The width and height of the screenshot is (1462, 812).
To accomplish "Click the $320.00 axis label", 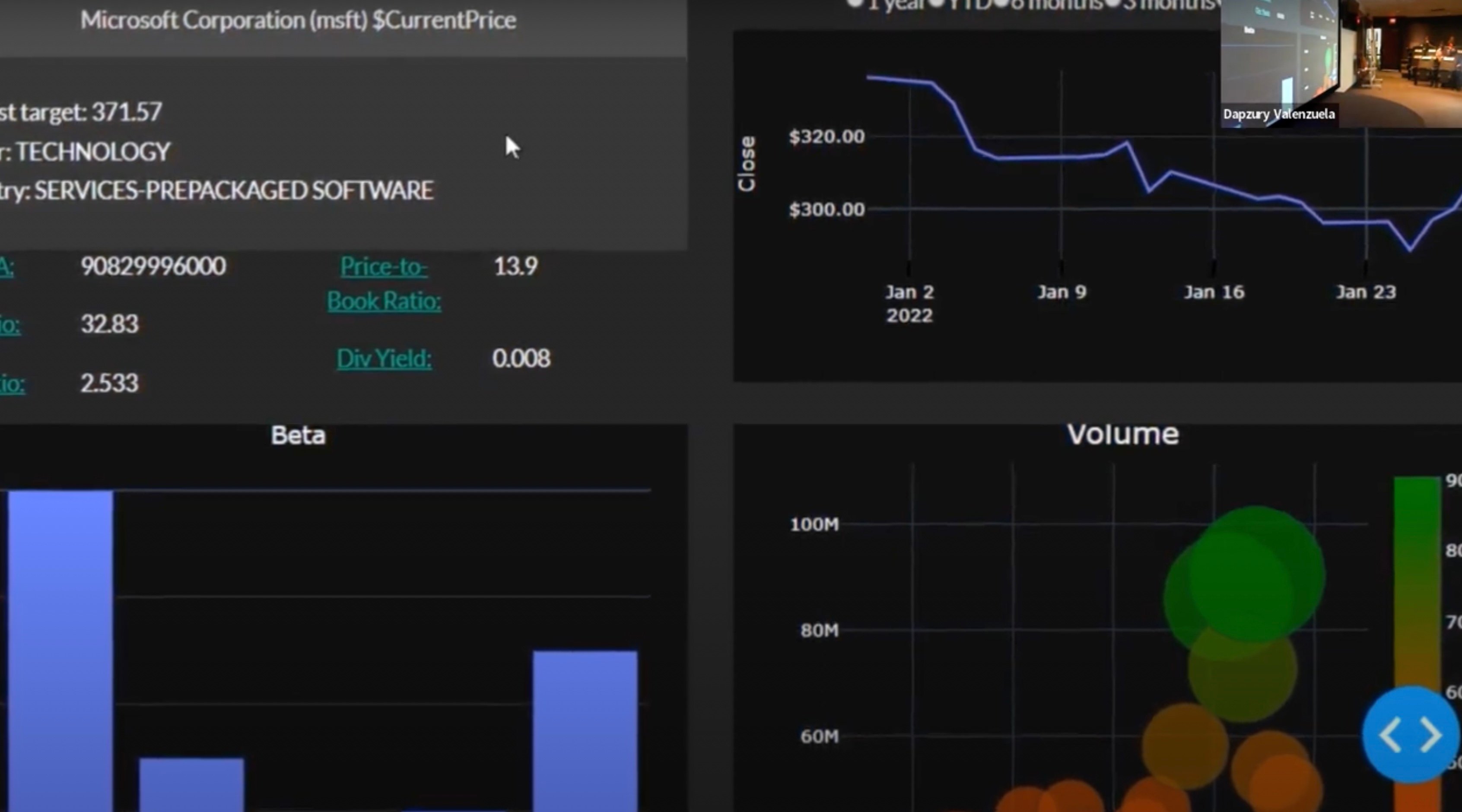I will pyautogui.click(x=827, y=137).
